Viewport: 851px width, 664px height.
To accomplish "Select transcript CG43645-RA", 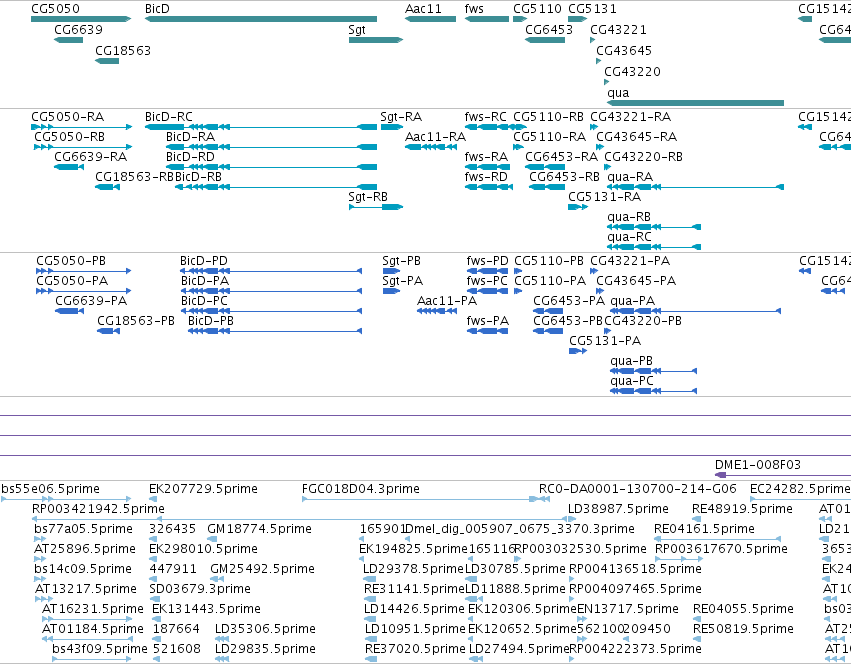I will 600,147.
